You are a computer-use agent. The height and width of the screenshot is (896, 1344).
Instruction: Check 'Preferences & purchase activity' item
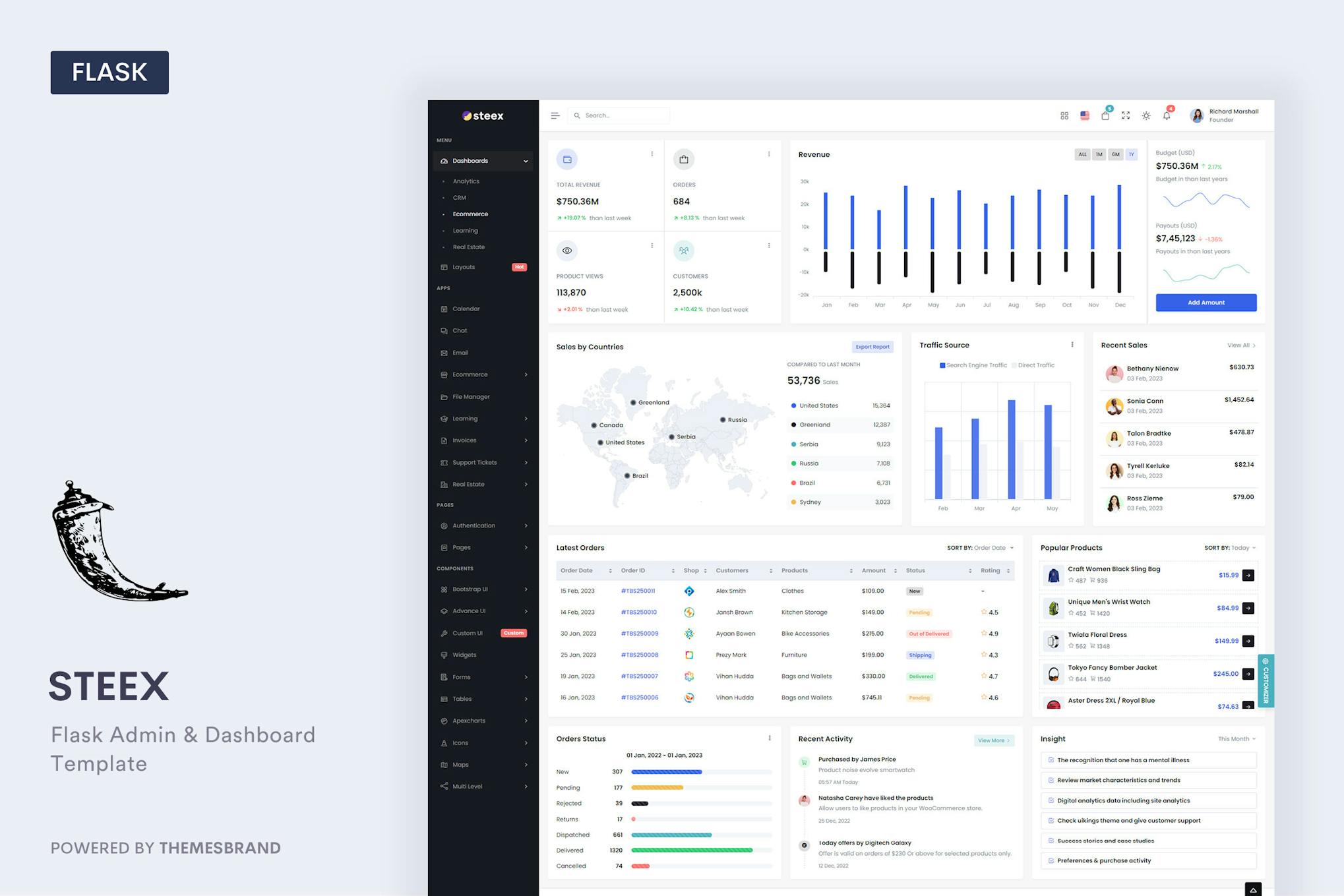(x=1051, y=860)
